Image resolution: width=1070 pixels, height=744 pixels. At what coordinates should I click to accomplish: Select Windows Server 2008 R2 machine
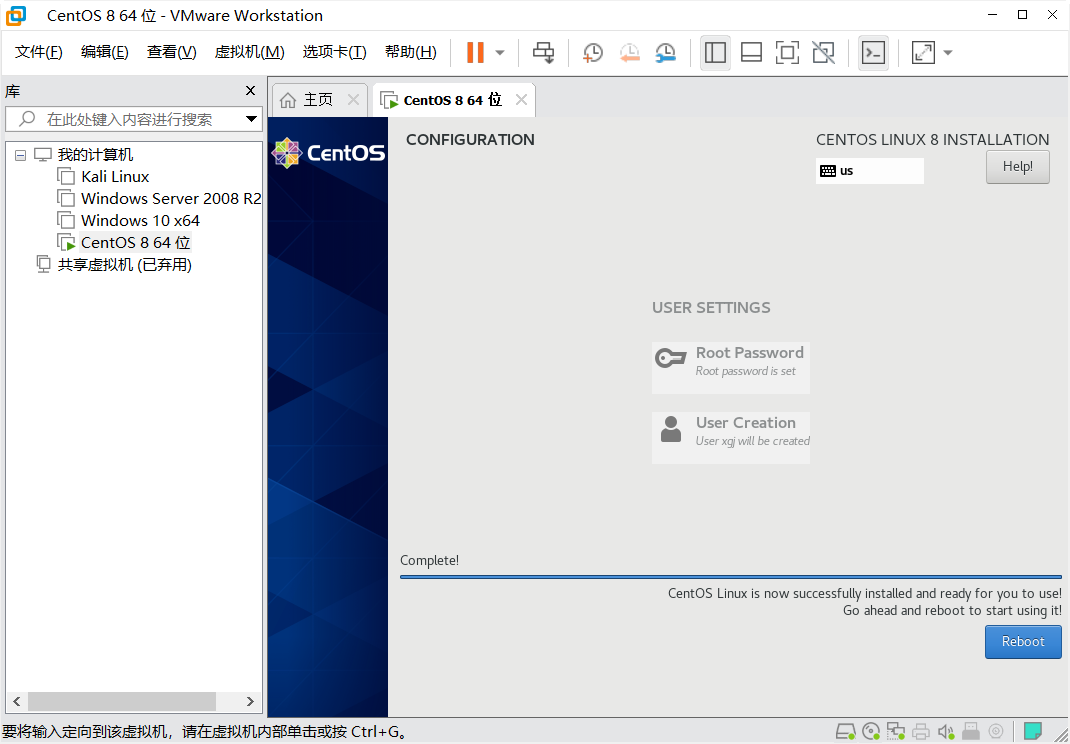tap(171, 199)
